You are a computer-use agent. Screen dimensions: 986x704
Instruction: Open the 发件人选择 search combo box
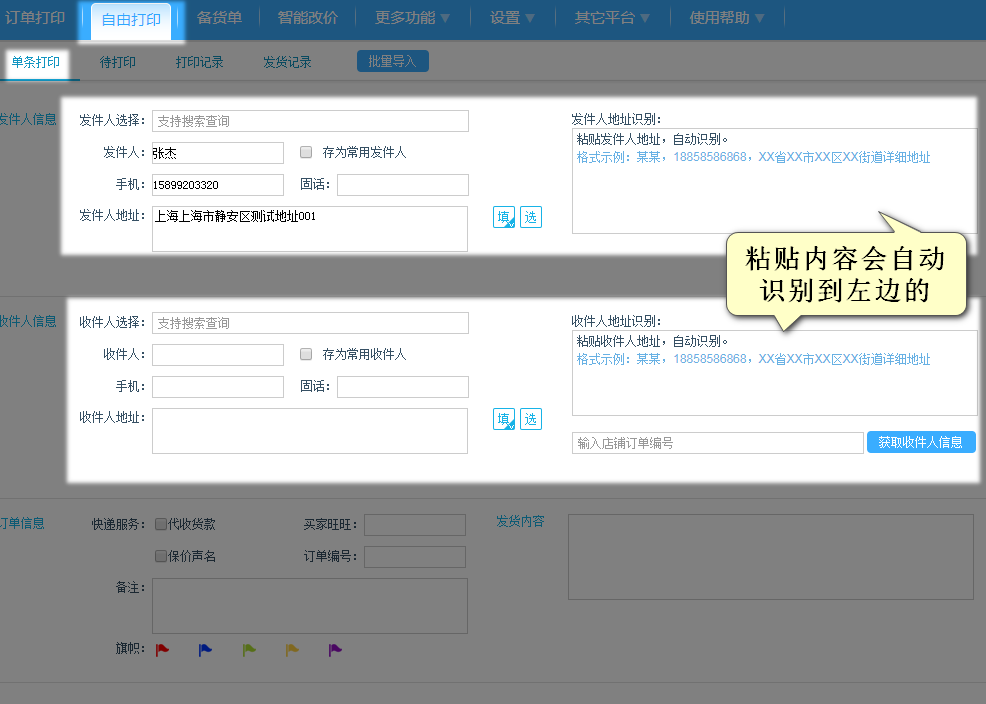(310, 121)
